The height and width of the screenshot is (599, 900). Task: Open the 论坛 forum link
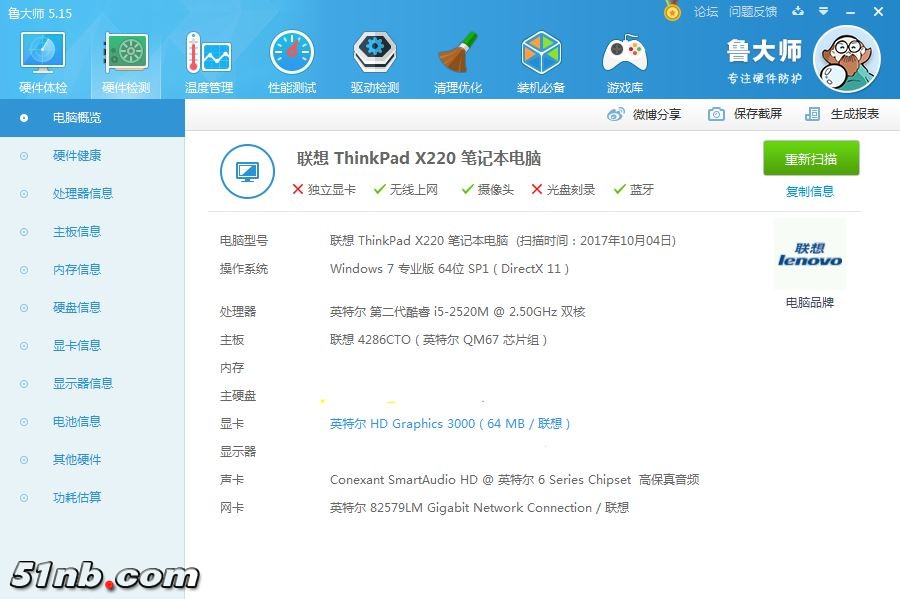706,12
